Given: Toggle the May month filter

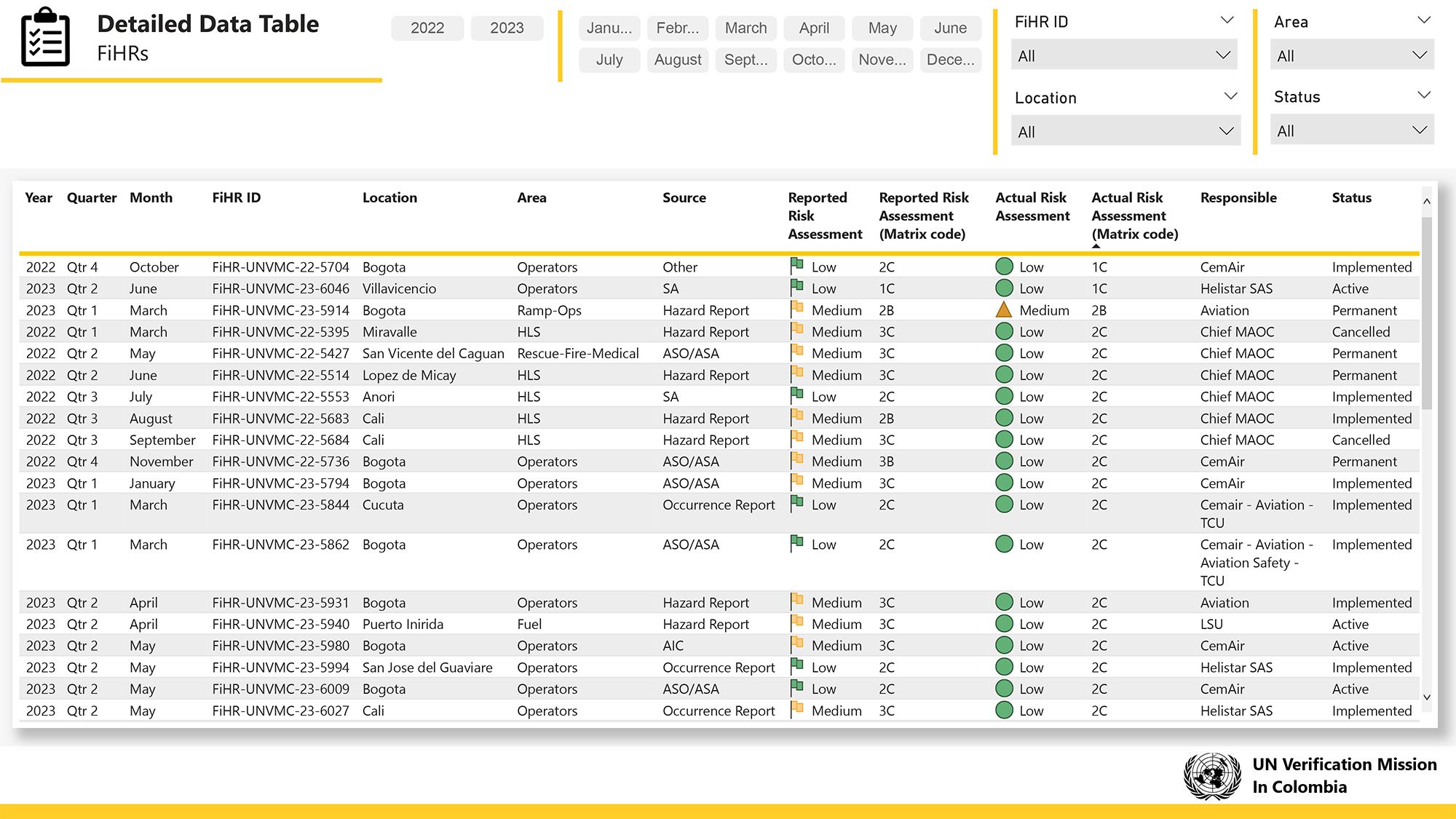Looking at the screenshot, I should pyautogui.click(x=882, y=28).
